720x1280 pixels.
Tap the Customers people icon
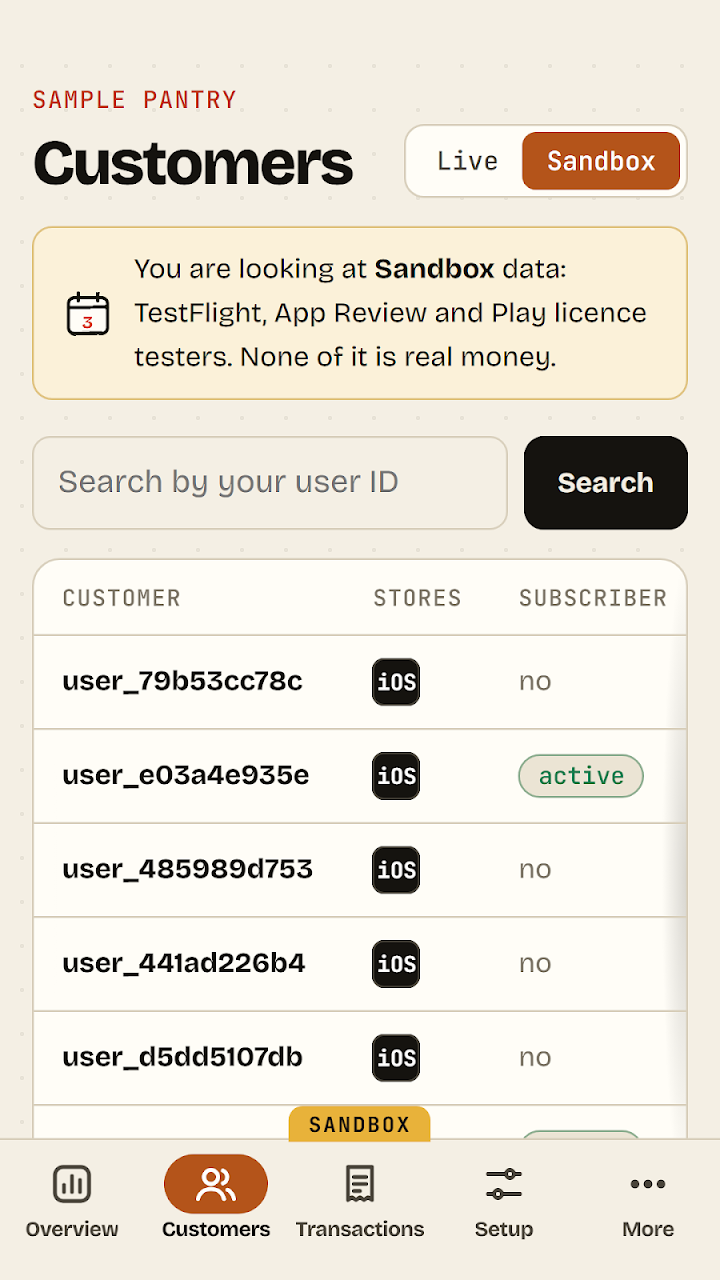coord(216,1184)
